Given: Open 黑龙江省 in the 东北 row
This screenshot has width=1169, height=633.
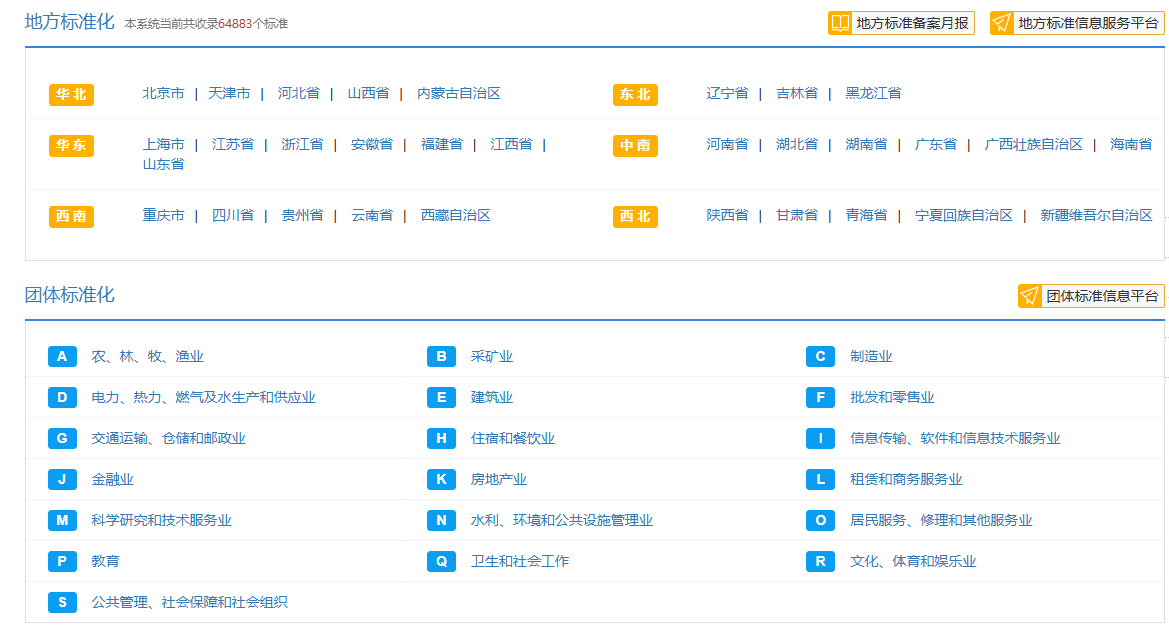Looking at the screenshot, I should coord(873,94).
